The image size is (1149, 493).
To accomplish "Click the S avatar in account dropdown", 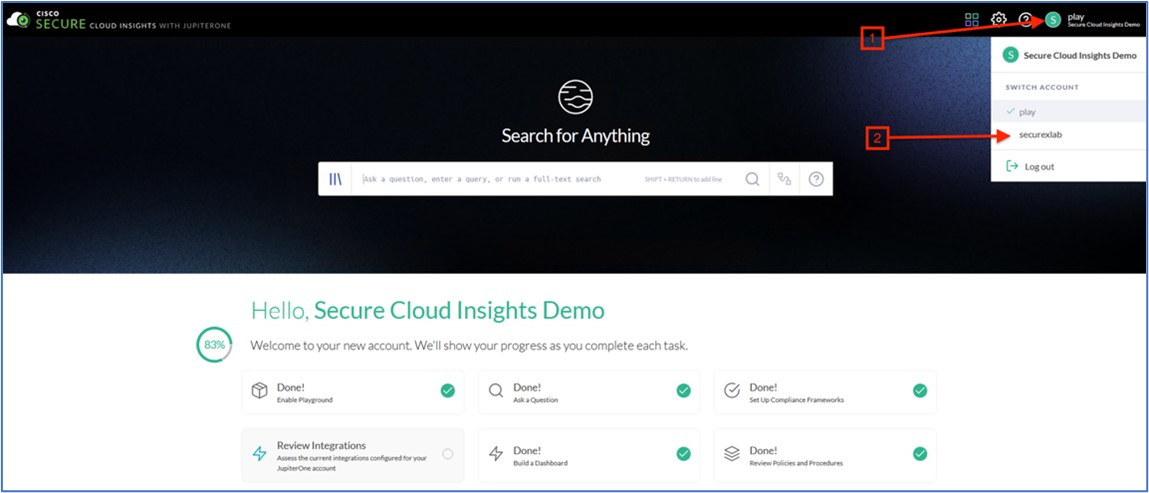I will click(x=1012, y=55).
